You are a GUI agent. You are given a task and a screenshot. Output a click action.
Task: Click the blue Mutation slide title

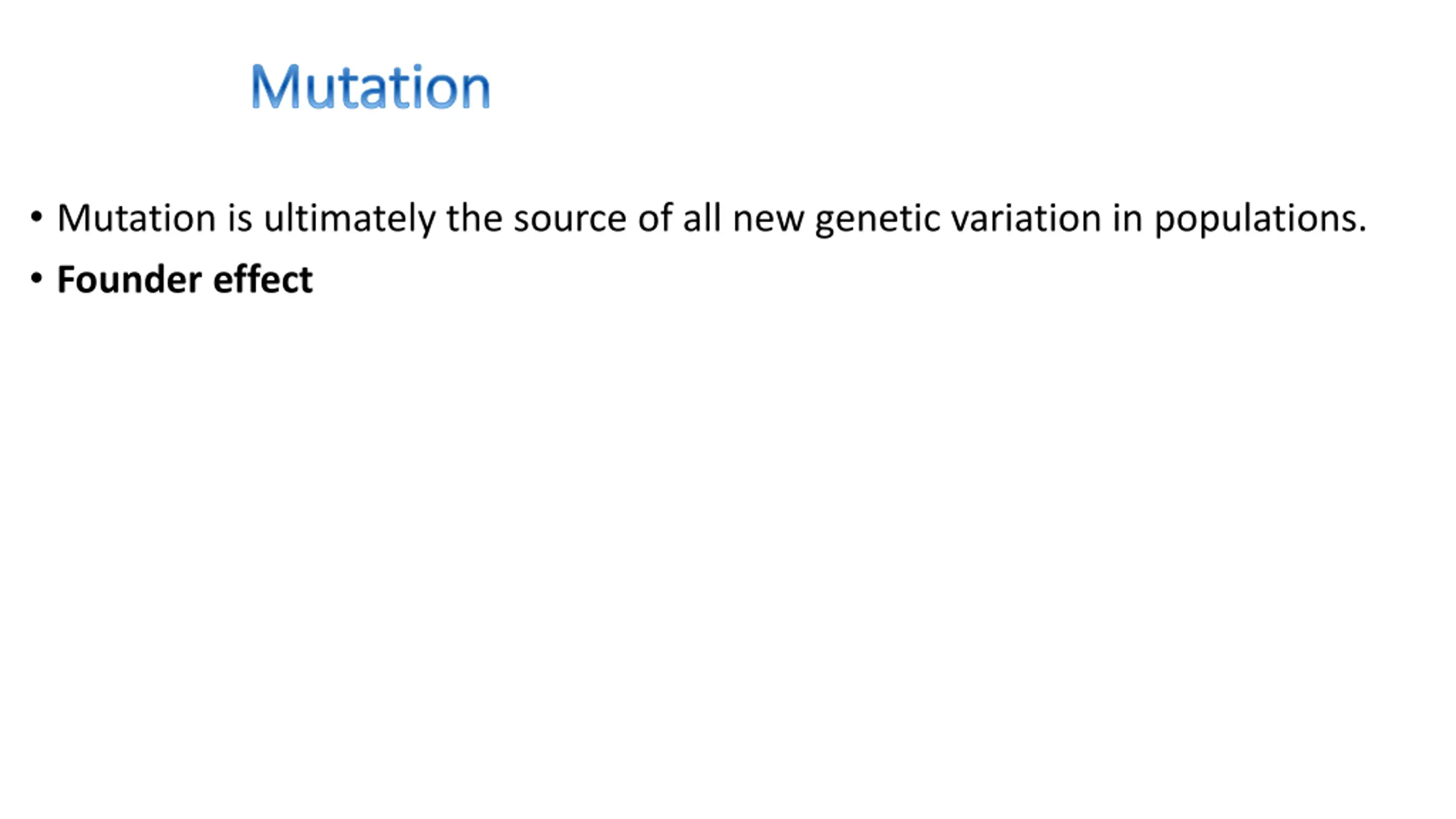click(370, 86)
